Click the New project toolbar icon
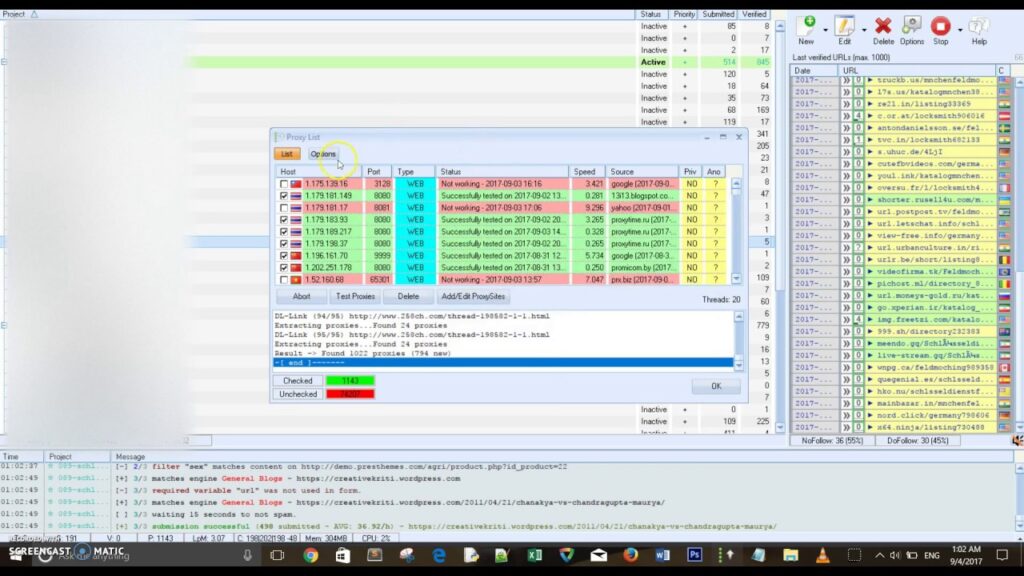The width and height of the screenshot is (1024, 576). click(808, 30)
